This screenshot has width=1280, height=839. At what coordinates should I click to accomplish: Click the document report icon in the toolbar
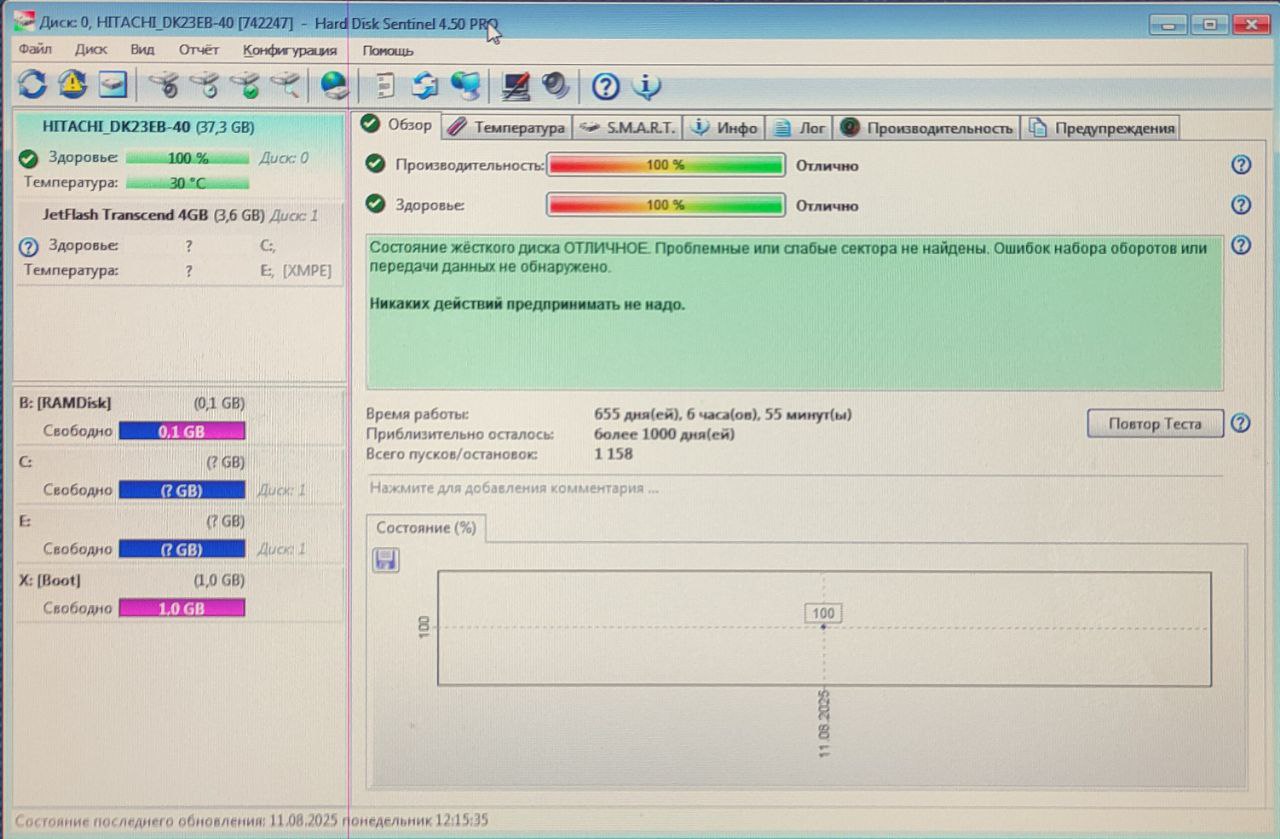coord(385,85)
